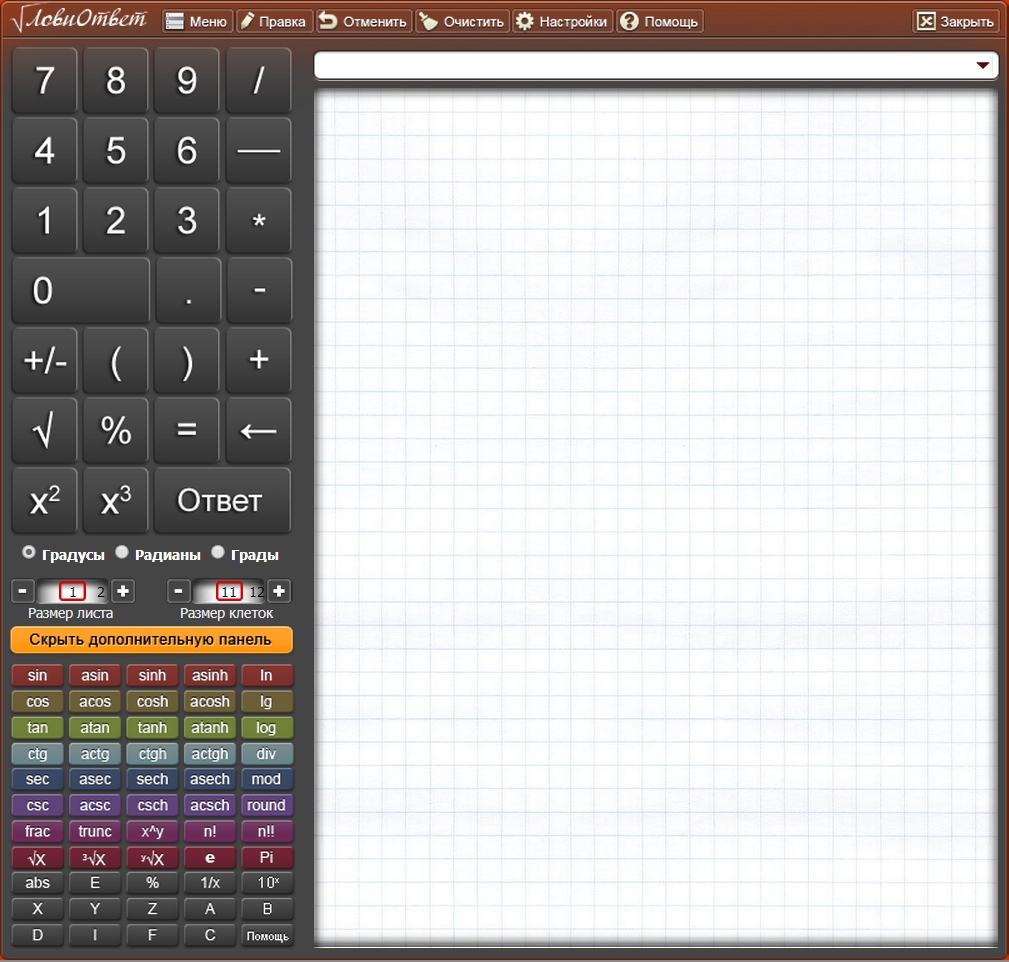Click the cube root function button
Viewport: 1009px width, 962px height.
[95, 858]
